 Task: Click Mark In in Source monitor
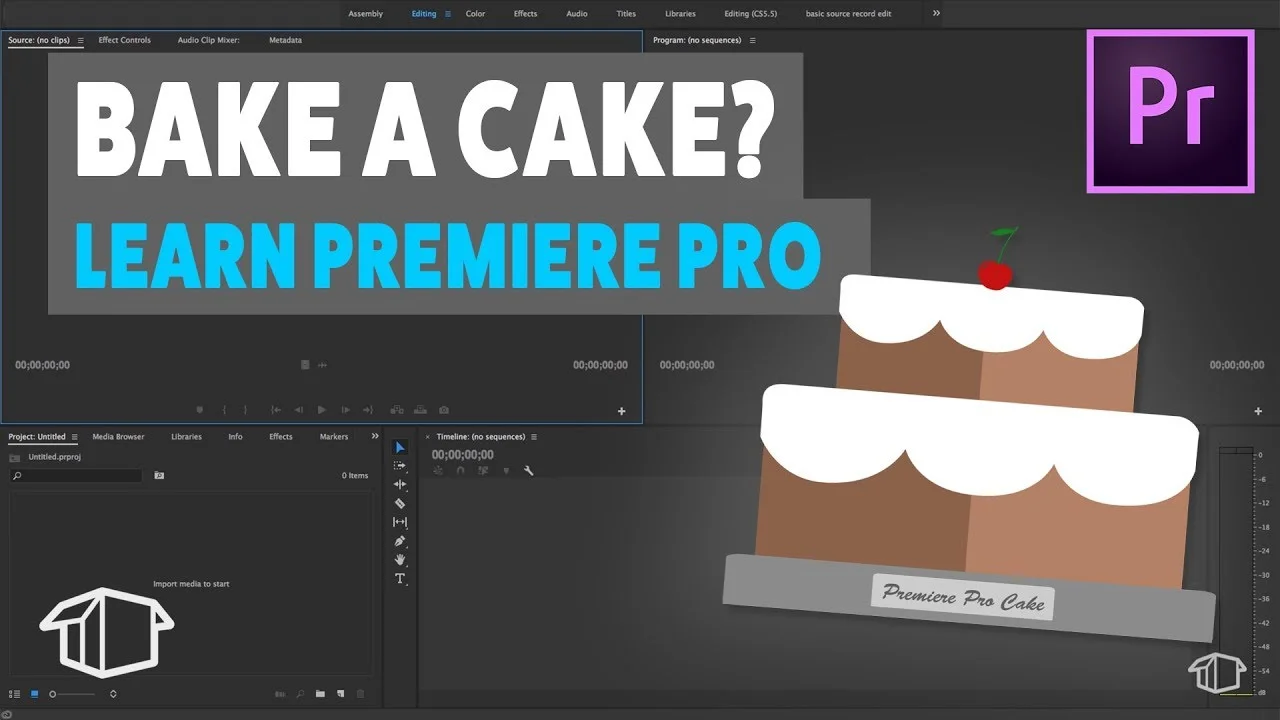[x=224, y=410]
